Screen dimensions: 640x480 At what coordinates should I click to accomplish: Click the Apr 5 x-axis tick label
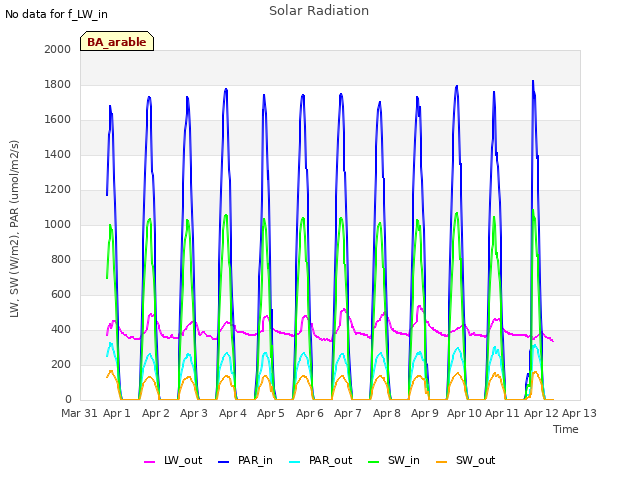pos(271,413)
